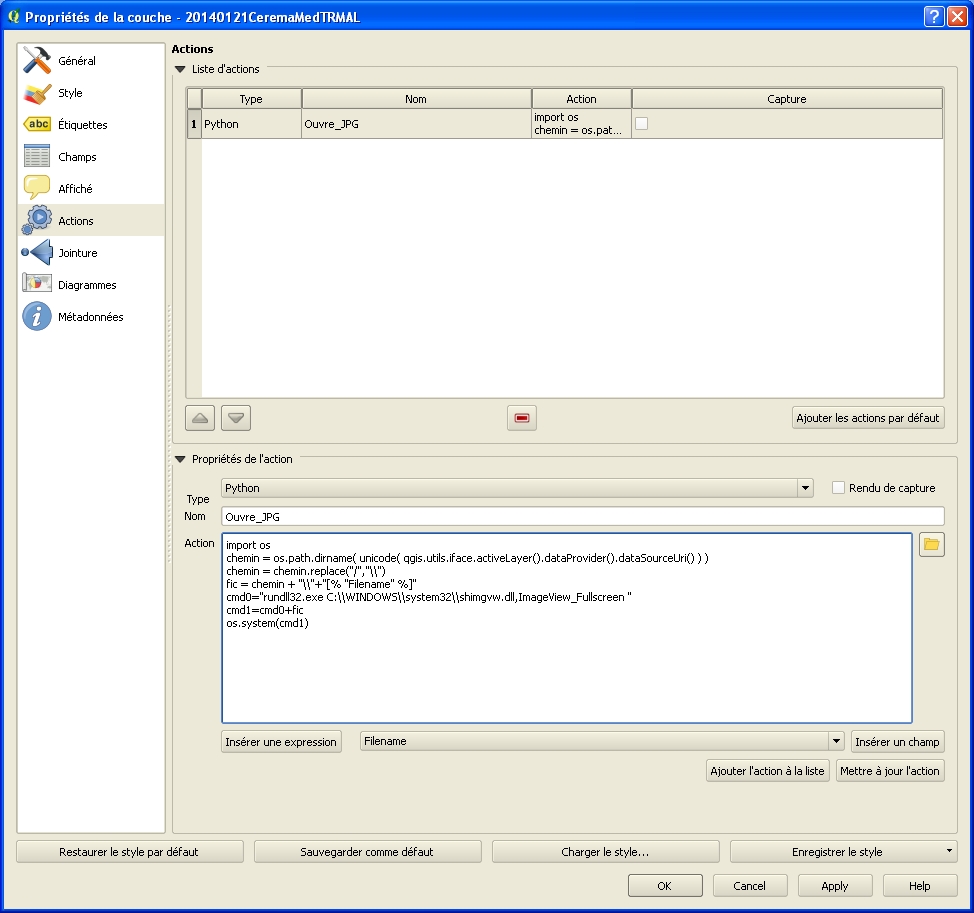Click Ajouter l'action à la liste
This screenshot has height=913, width=974.
(x=767, y=771)
